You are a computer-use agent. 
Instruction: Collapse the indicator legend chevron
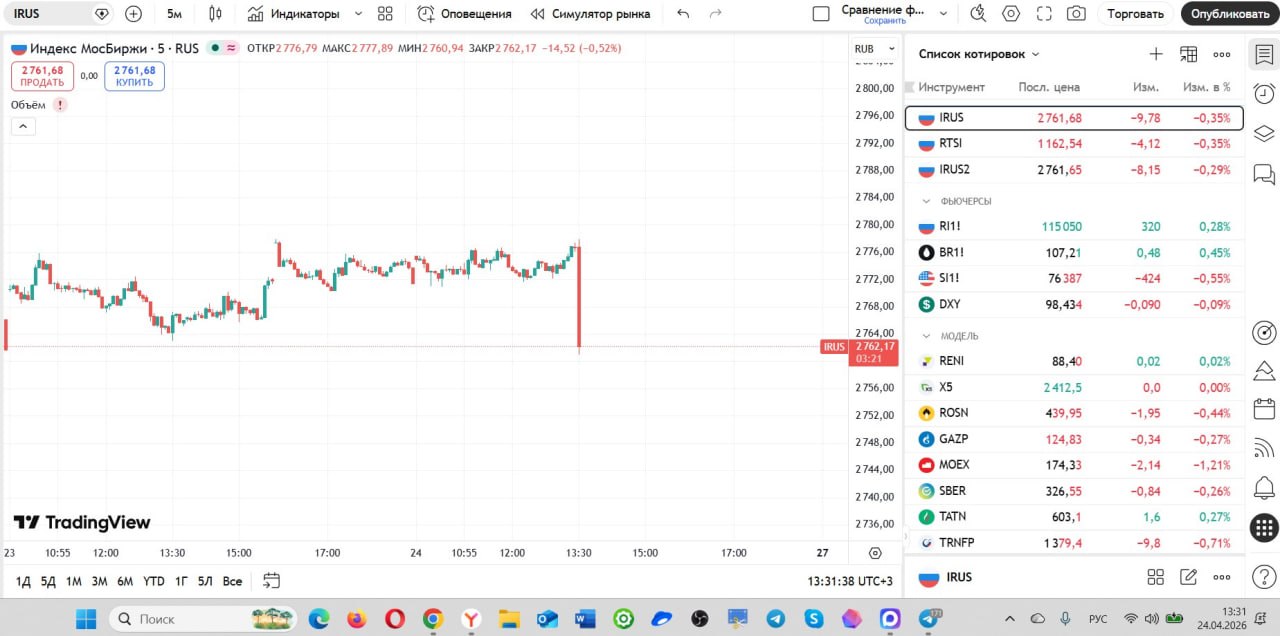[x=23, y=126]
